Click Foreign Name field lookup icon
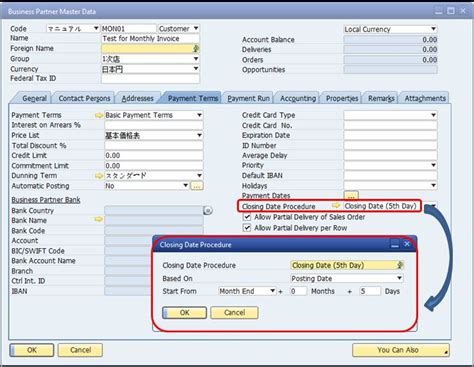Viewport: 474px width, 367px height. coord(196,49)
